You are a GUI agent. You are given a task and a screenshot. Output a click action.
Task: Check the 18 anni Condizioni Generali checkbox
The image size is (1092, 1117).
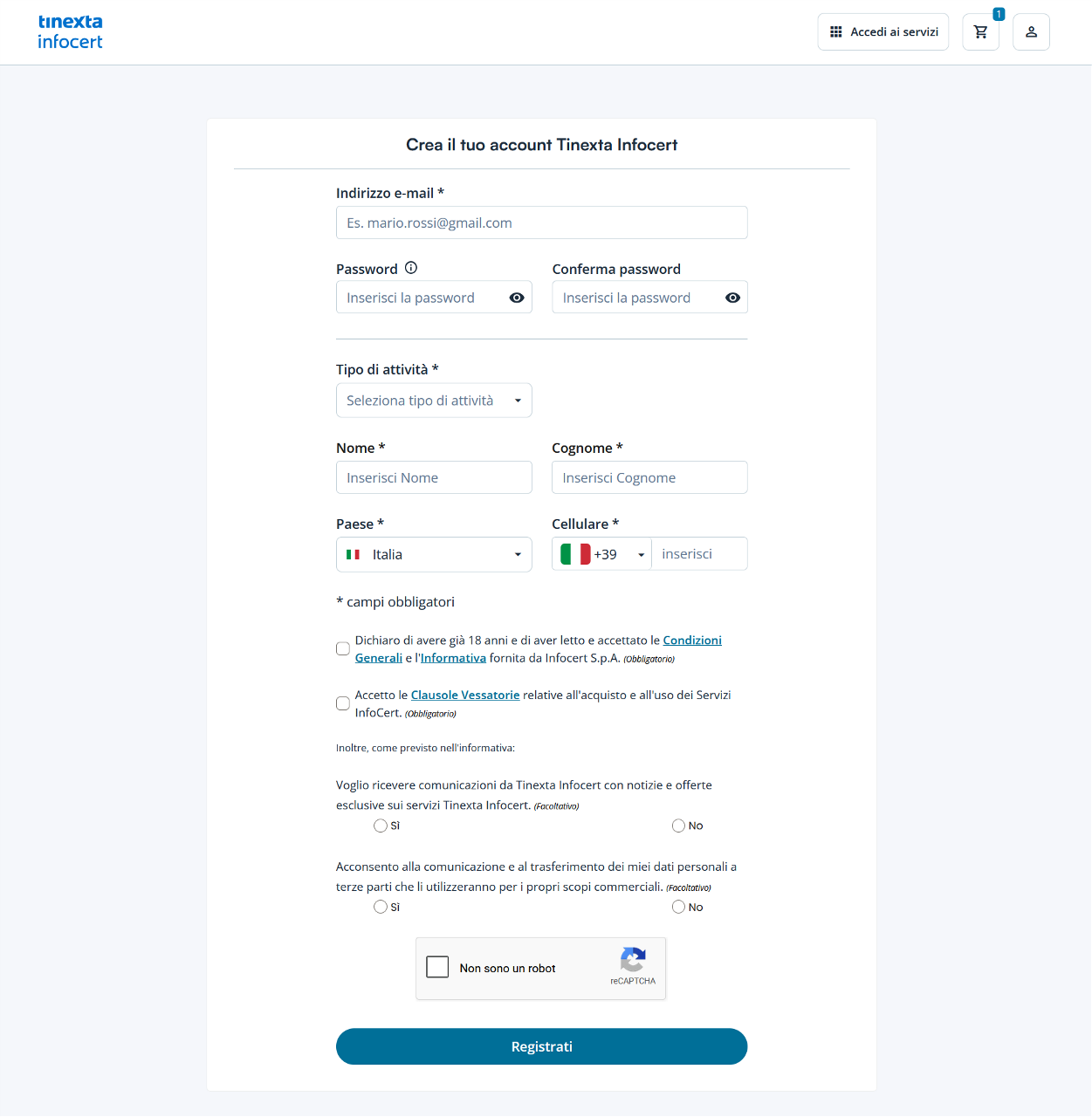[x=343, y=649]
